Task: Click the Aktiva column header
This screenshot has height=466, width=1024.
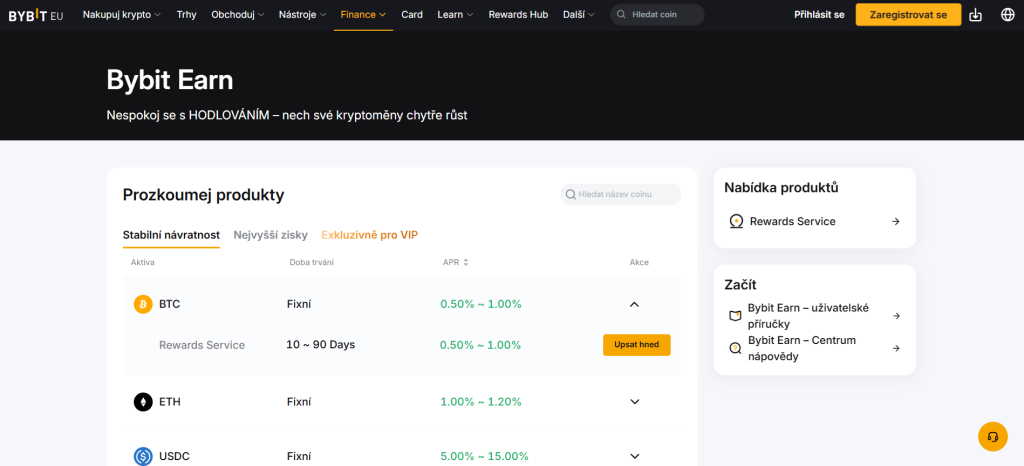Action: 142,262
